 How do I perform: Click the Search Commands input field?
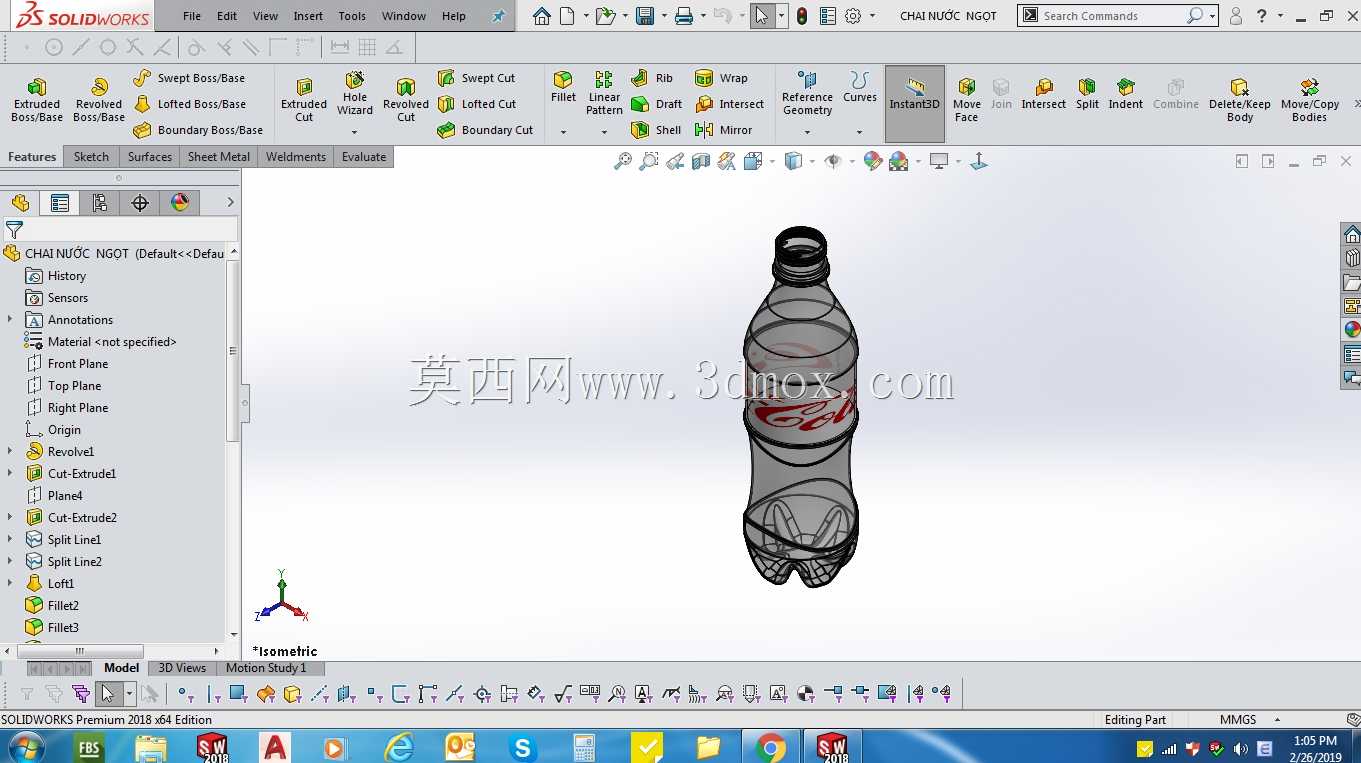point(1113,16)
